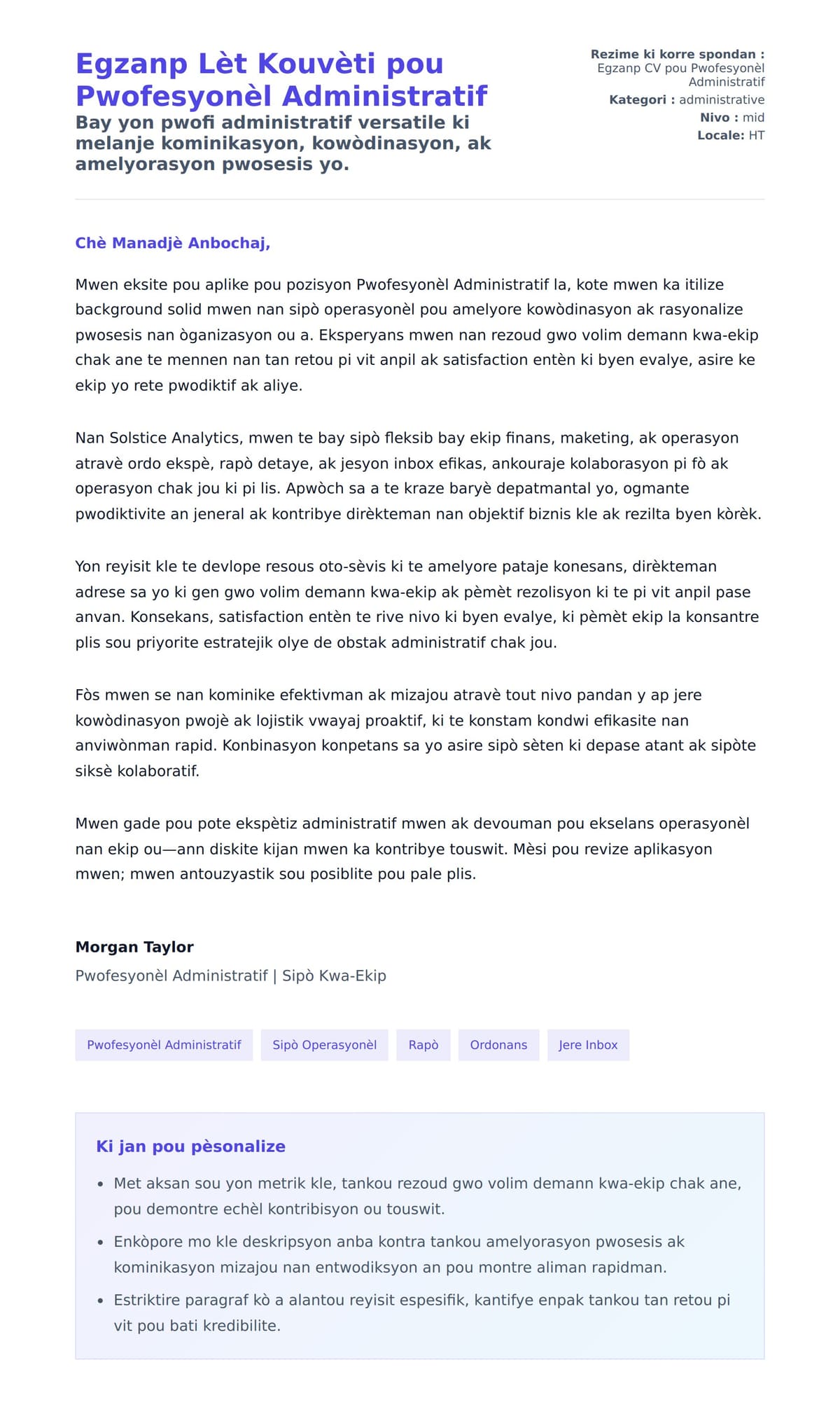Viewport: 840px width, 1407px height.
Task: Click the tip starting with Estriktire paragraf
Action: 421,1312
